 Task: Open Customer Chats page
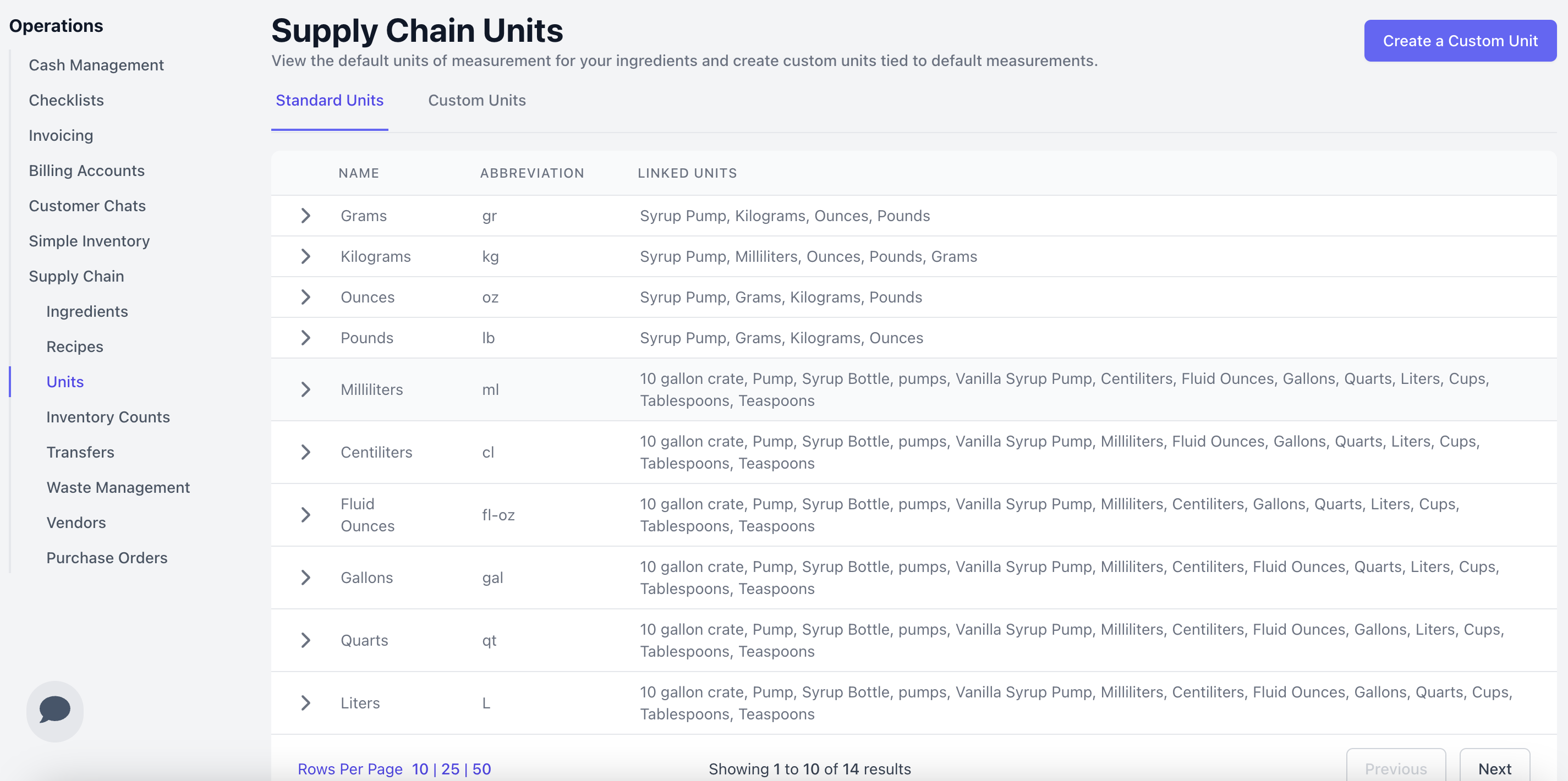(x=87, y=206)
